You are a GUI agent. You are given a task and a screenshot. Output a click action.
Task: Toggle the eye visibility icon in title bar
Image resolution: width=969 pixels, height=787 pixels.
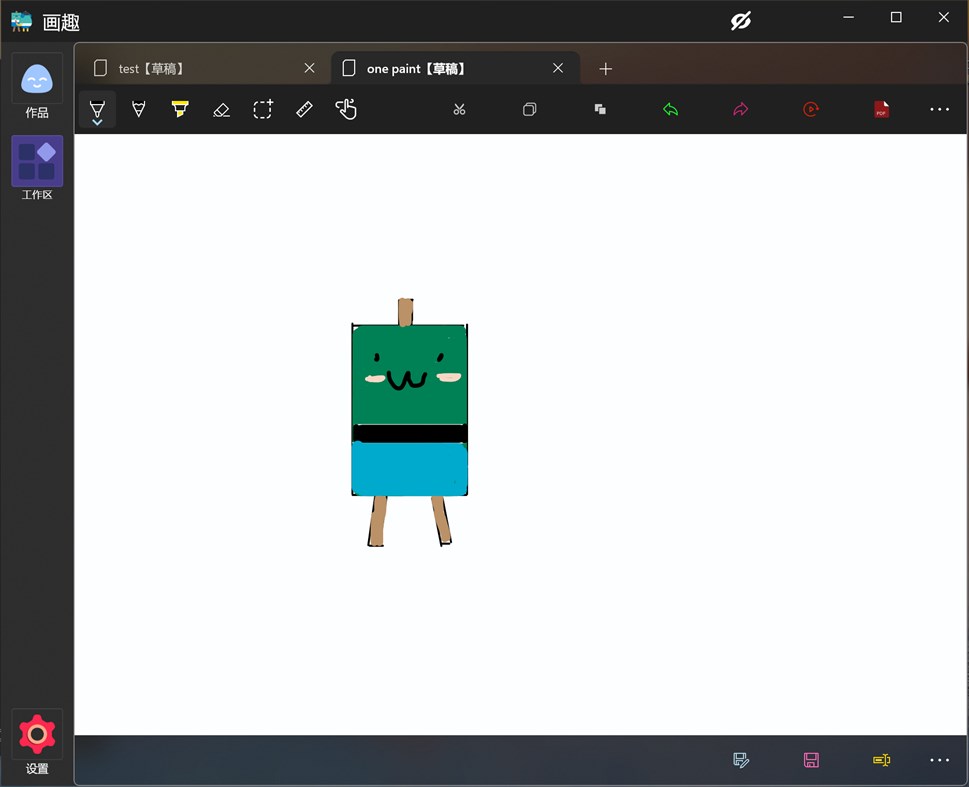pyautogui.click(x=740, y=20)
